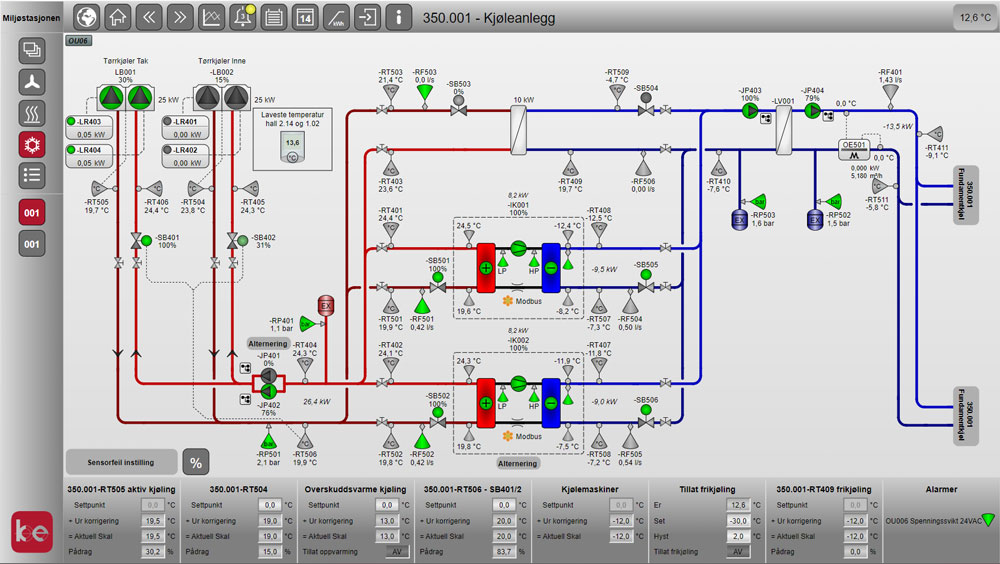Click the LV001 heat exchanger symbol
Viewport: 1000px width, 564px height.
point(783,130)
